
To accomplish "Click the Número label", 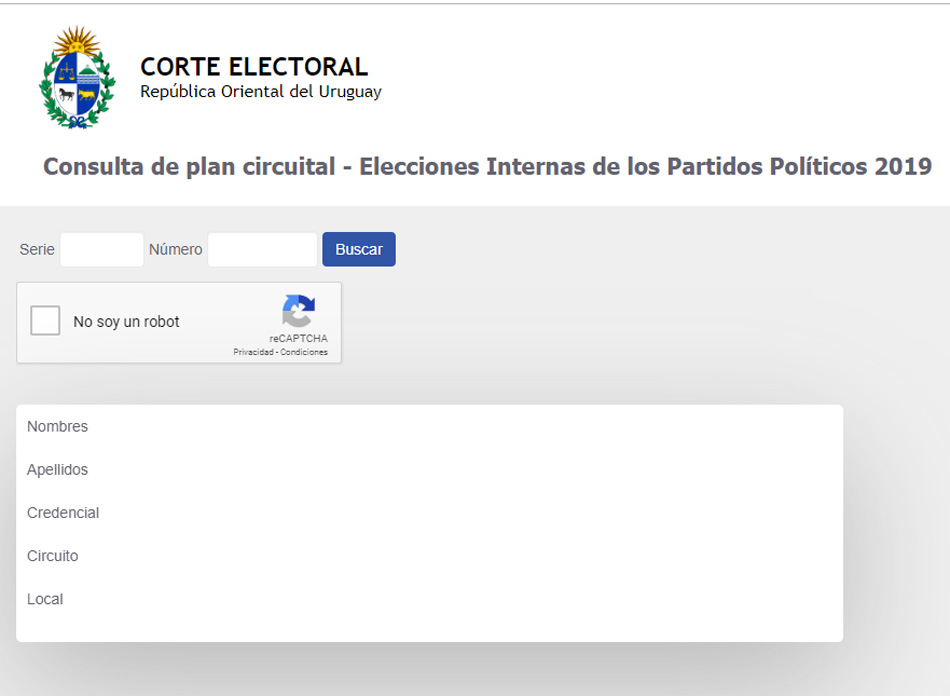I will [x=176, y=250].
